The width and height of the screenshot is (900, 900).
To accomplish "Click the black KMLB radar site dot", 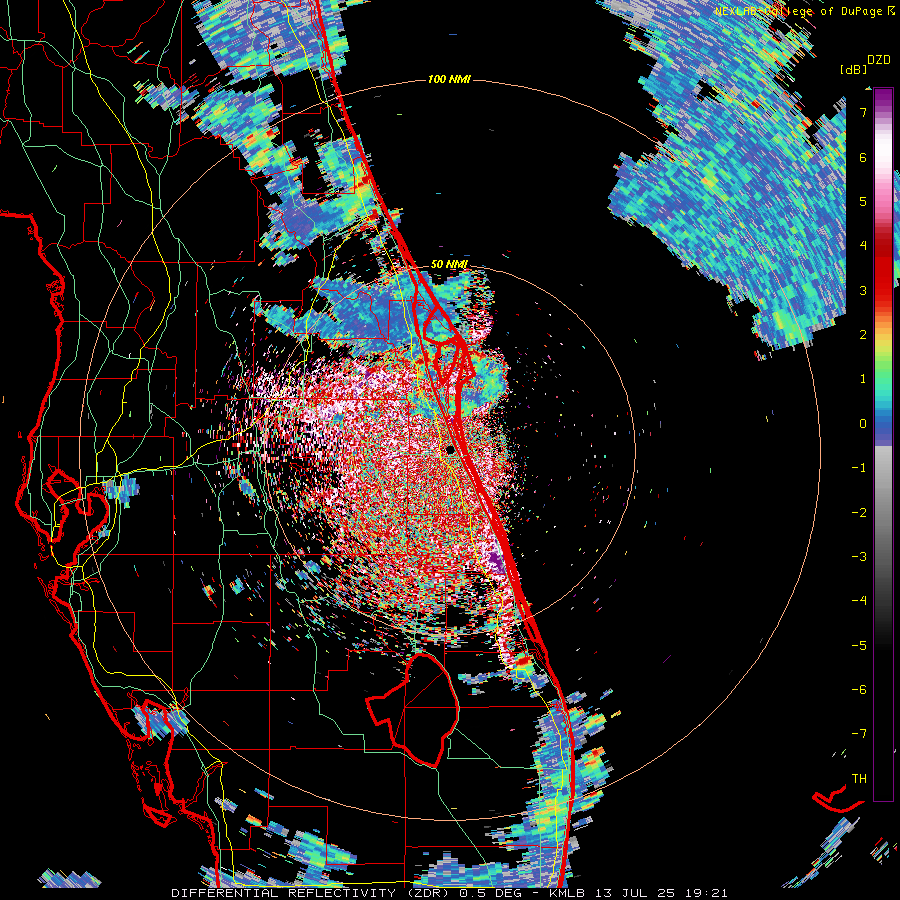I will tap(451, 449).
